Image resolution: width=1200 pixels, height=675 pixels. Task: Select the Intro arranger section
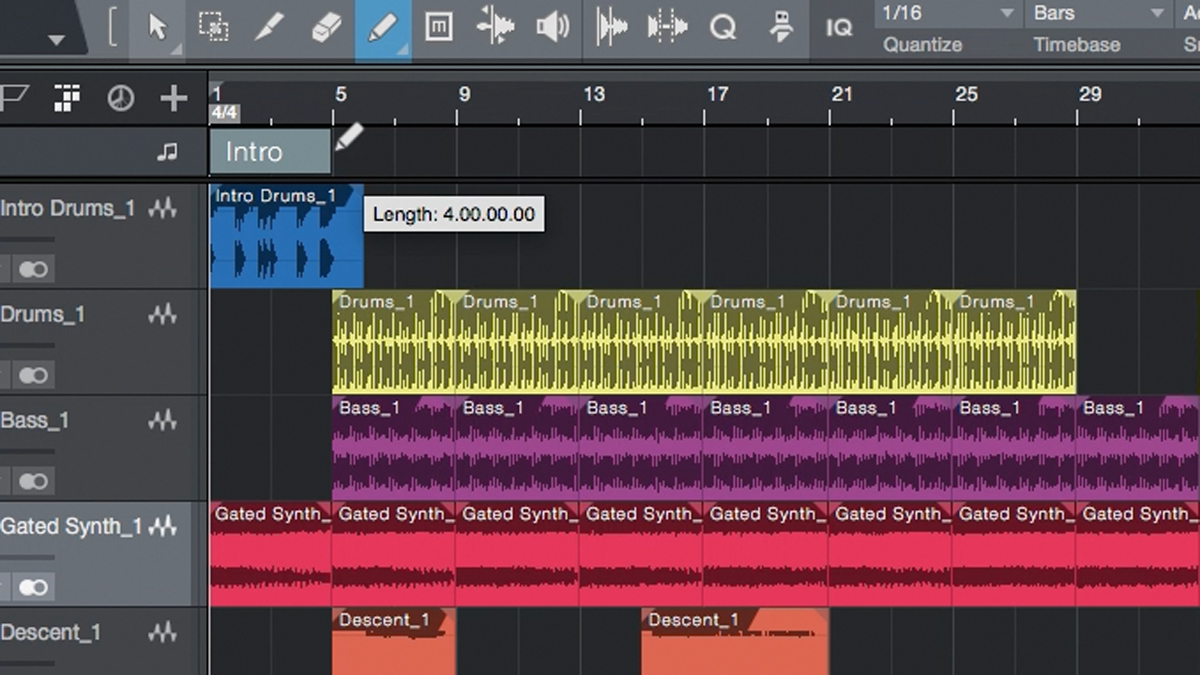(270, 152)
